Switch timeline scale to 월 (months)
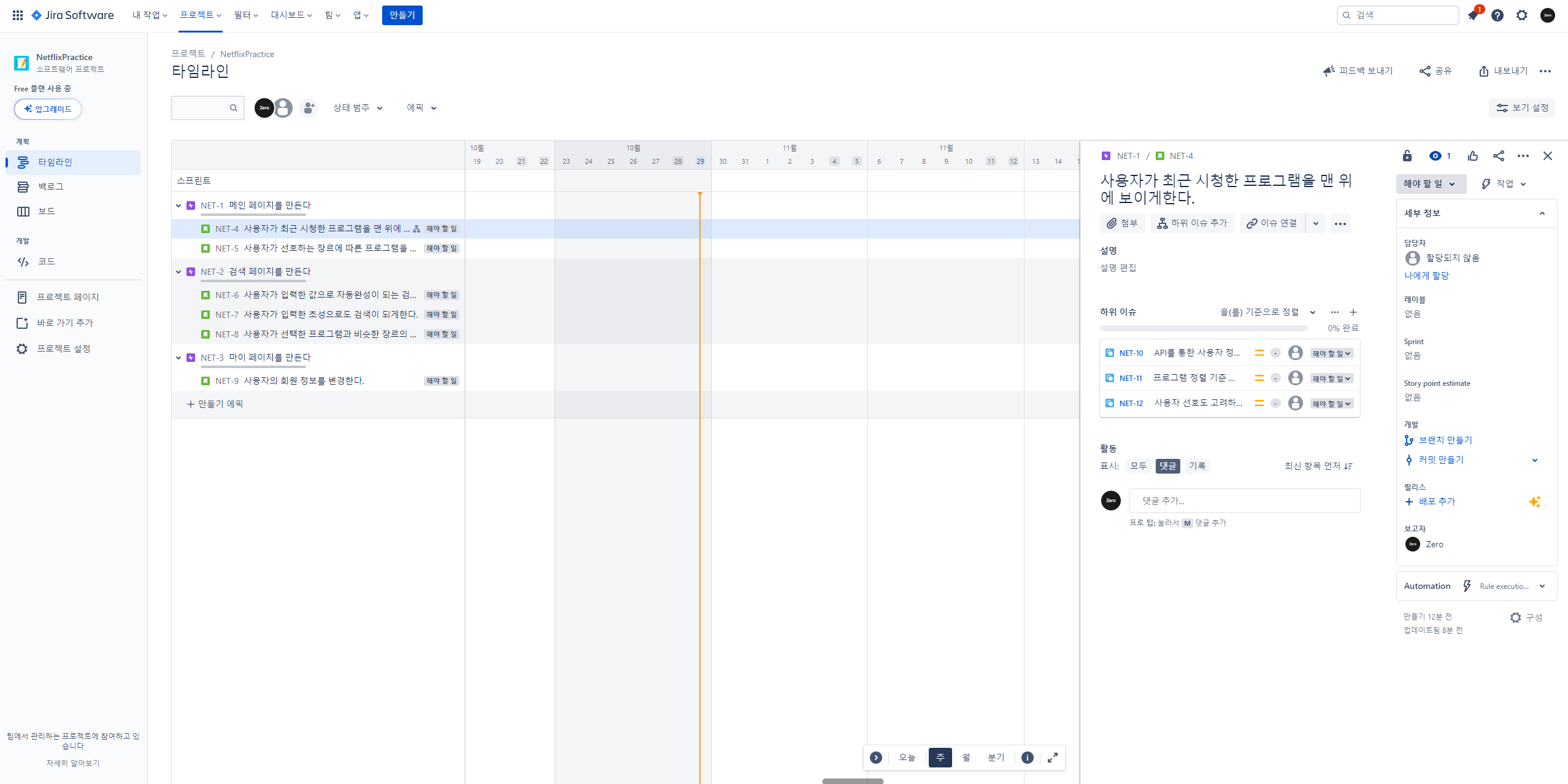This screenshot has height=784, width=1568. [x=966, y=758]
